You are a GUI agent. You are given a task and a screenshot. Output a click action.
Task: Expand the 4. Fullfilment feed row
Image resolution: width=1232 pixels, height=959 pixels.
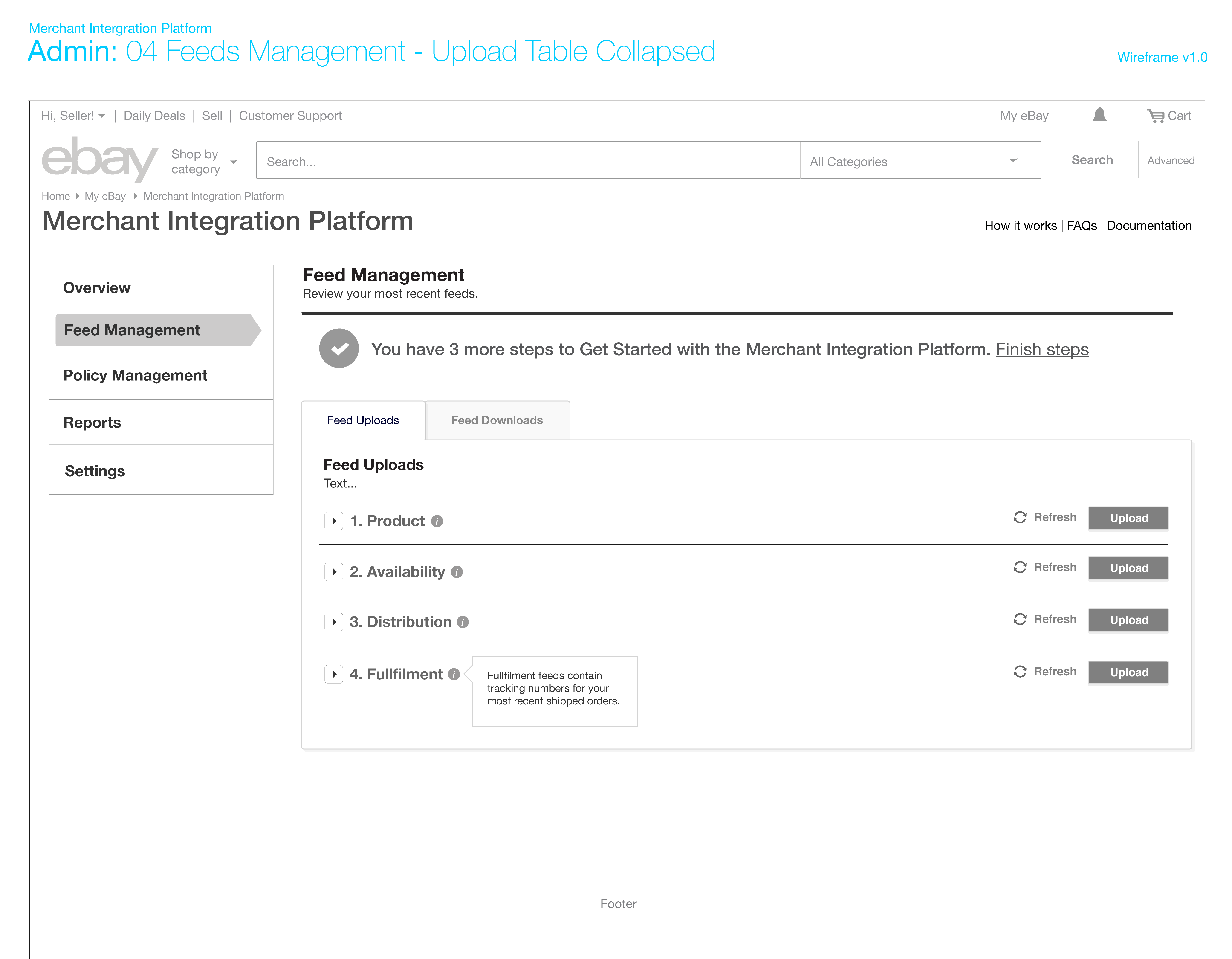pyautogui.click(x=334, y=674)
